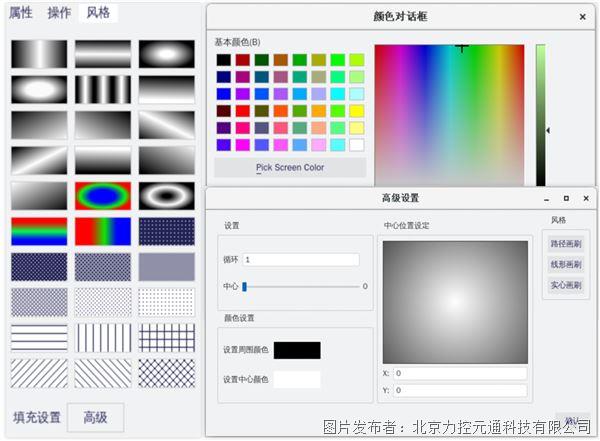The image size is (600, 441).
Task: Select the 线形画刷 style button
Action: coord(566,264)
